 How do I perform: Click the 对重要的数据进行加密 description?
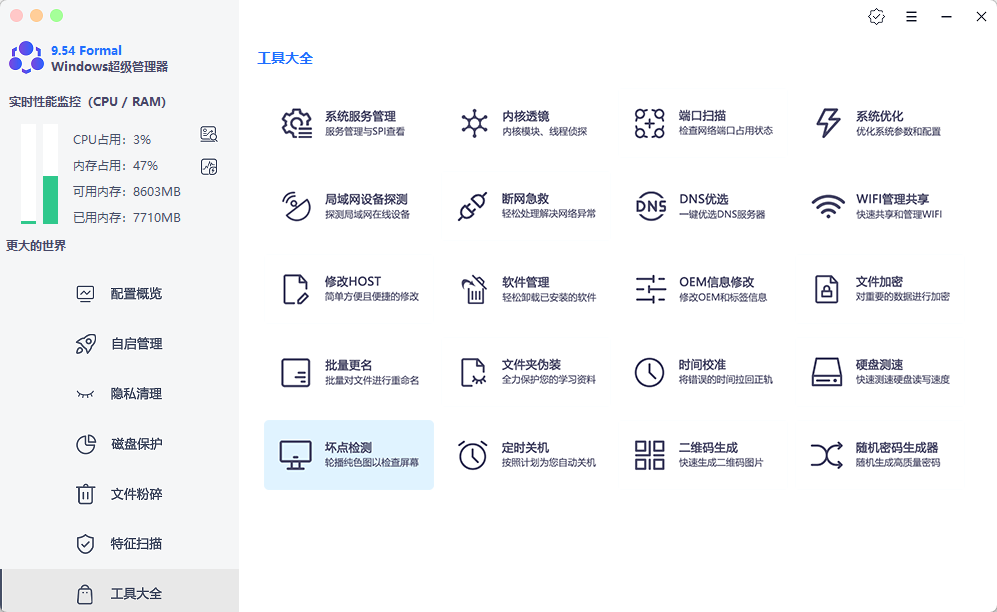[902, 297]
